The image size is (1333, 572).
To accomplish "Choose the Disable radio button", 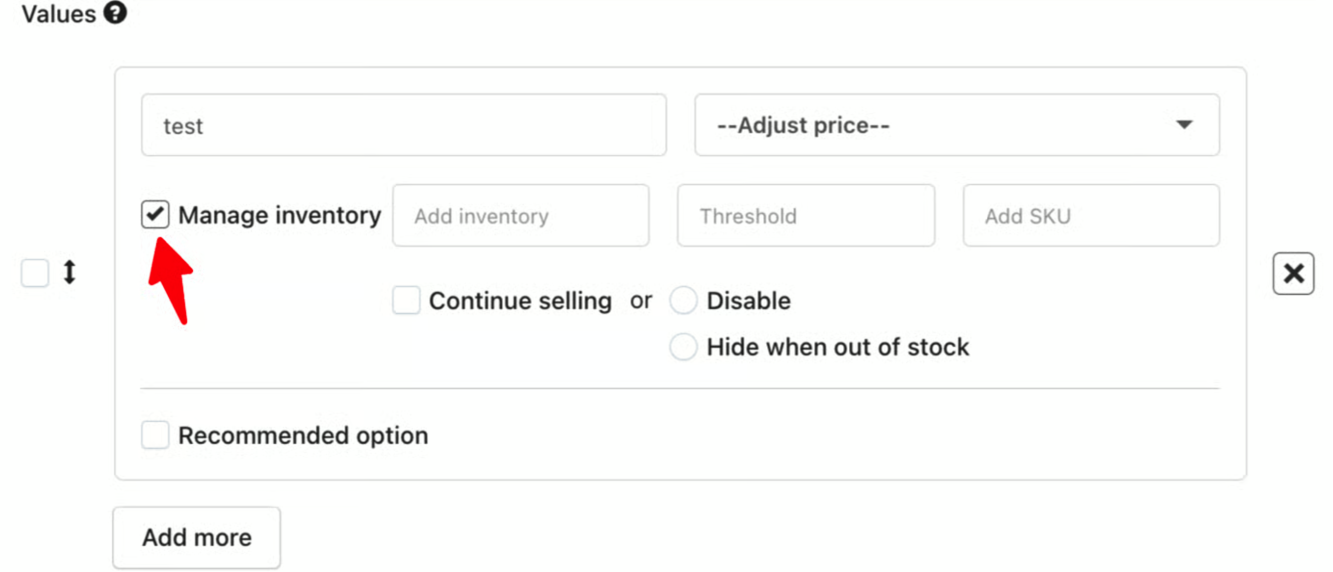I will click(683, 301).
